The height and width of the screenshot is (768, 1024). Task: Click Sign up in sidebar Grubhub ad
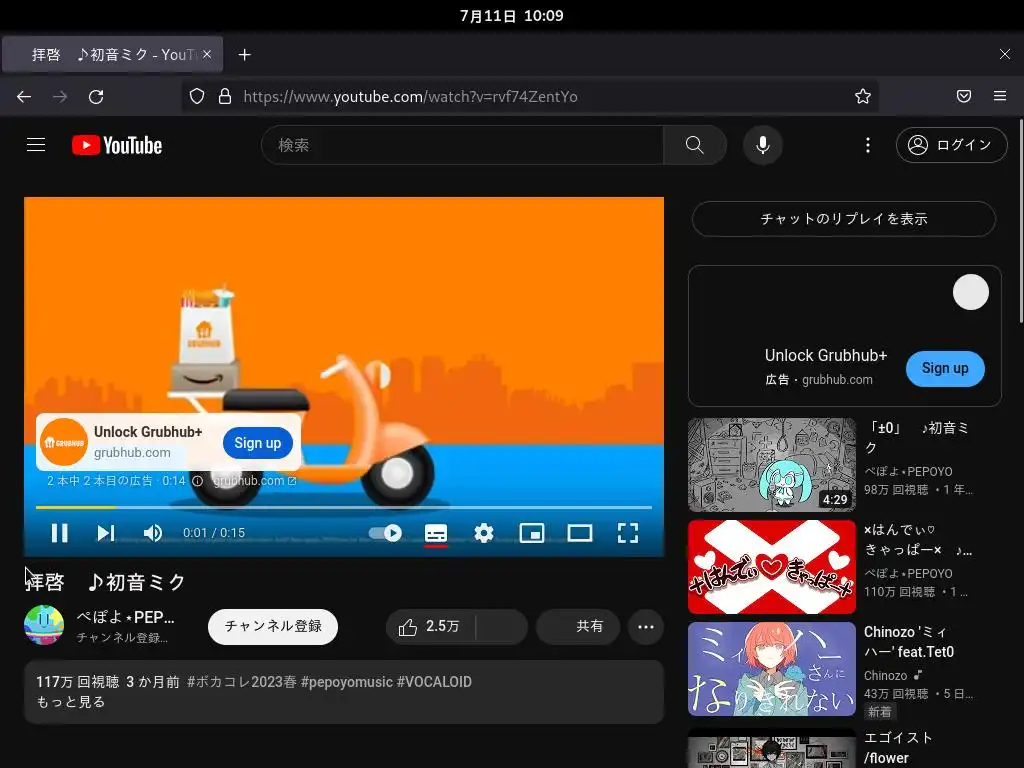945,368
